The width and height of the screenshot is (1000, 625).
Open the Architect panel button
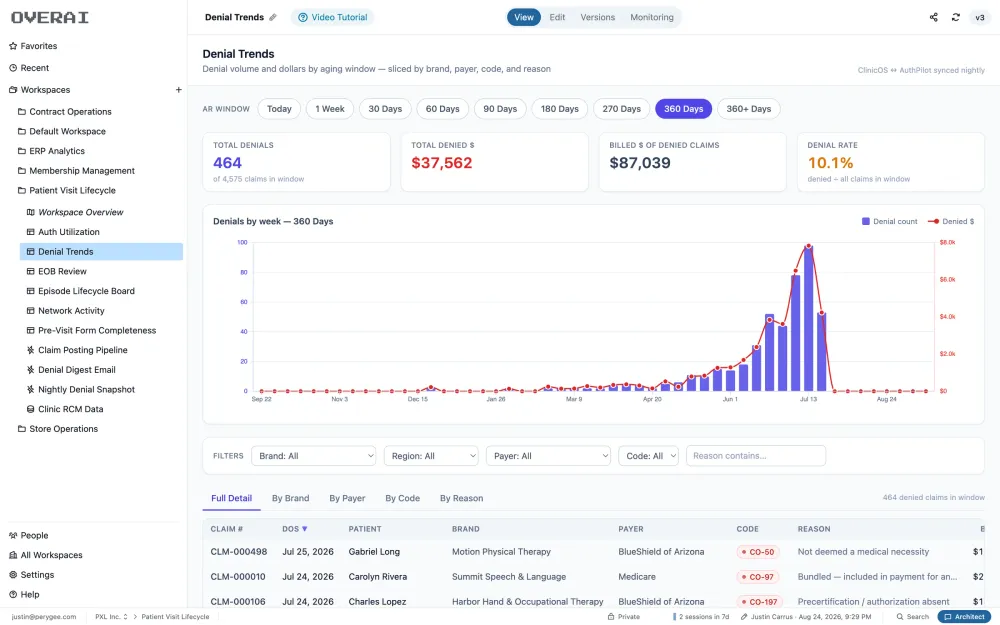964,617
